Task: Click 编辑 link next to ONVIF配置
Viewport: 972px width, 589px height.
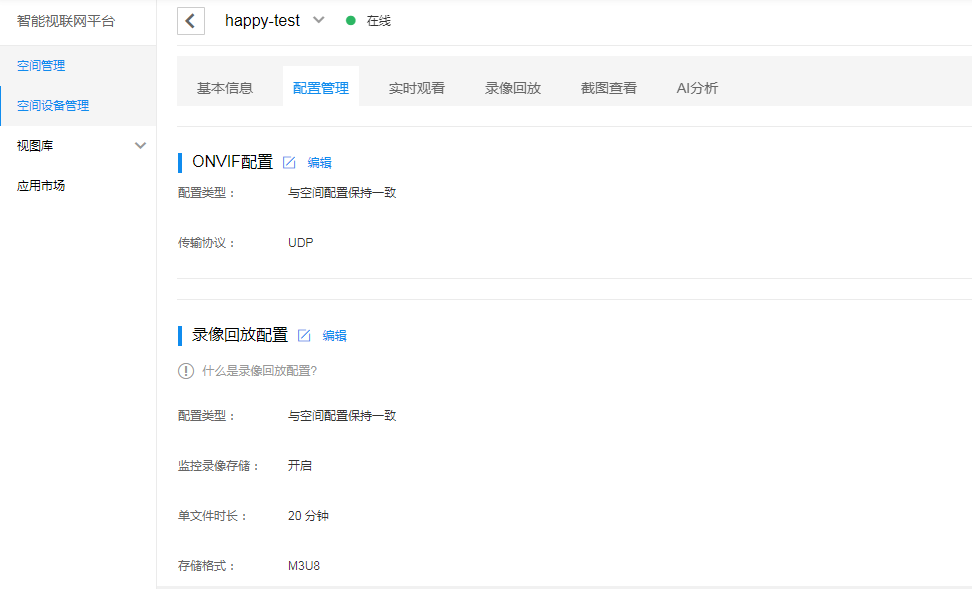Action: pyautogui.click(x=319, y=162)
